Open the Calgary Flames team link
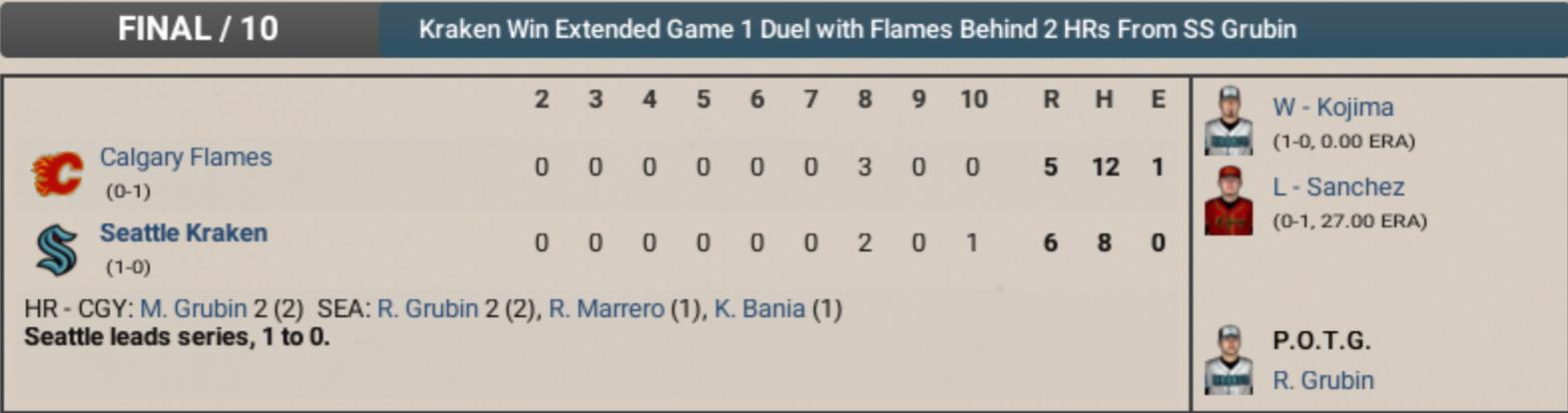 coord(186,158)
